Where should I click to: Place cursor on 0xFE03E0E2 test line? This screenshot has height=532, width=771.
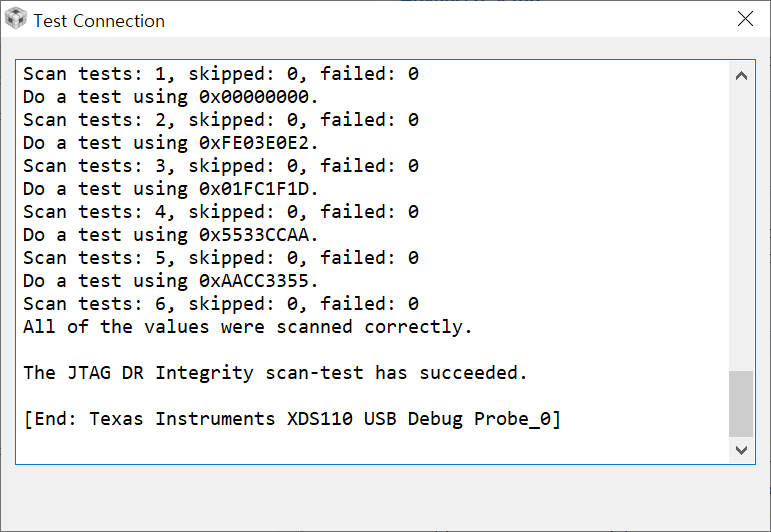[171, 143]
